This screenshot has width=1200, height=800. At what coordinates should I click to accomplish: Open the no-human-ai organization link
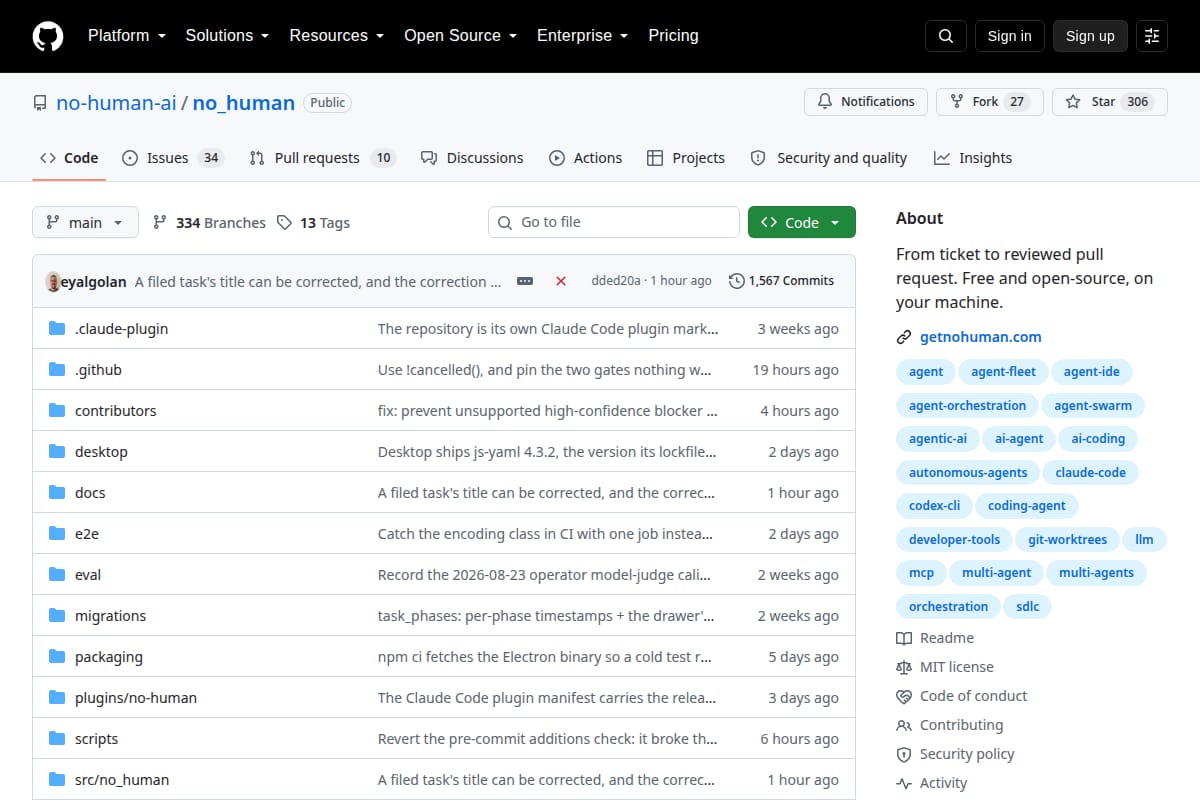tap(116, 102)
